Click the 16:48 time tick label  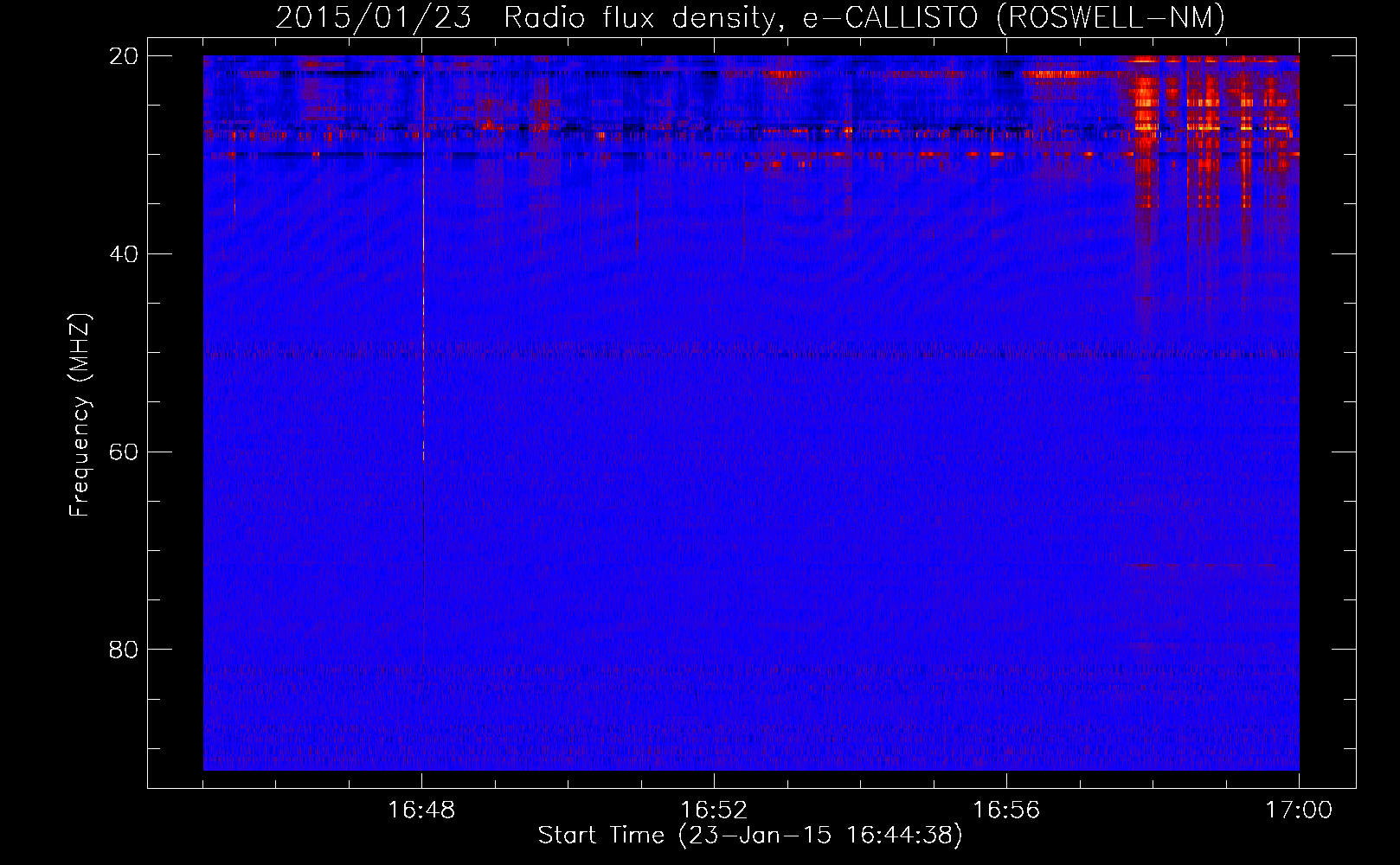point(421,811)
